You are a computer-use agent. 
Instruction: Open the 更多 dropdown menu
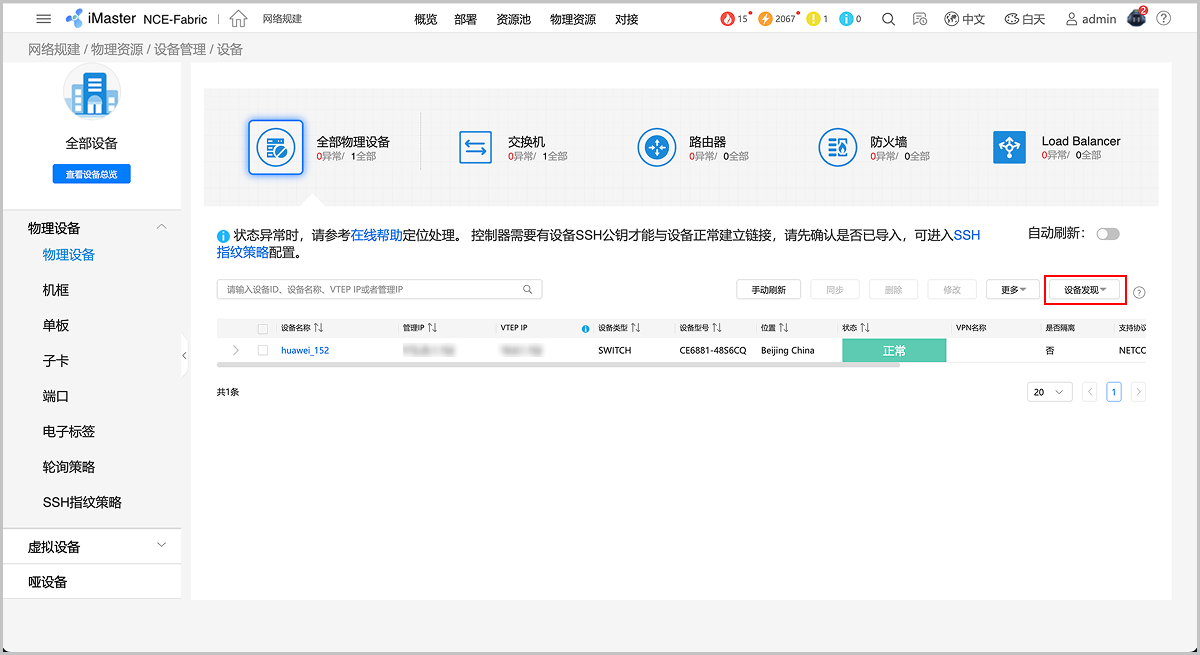1013,290
